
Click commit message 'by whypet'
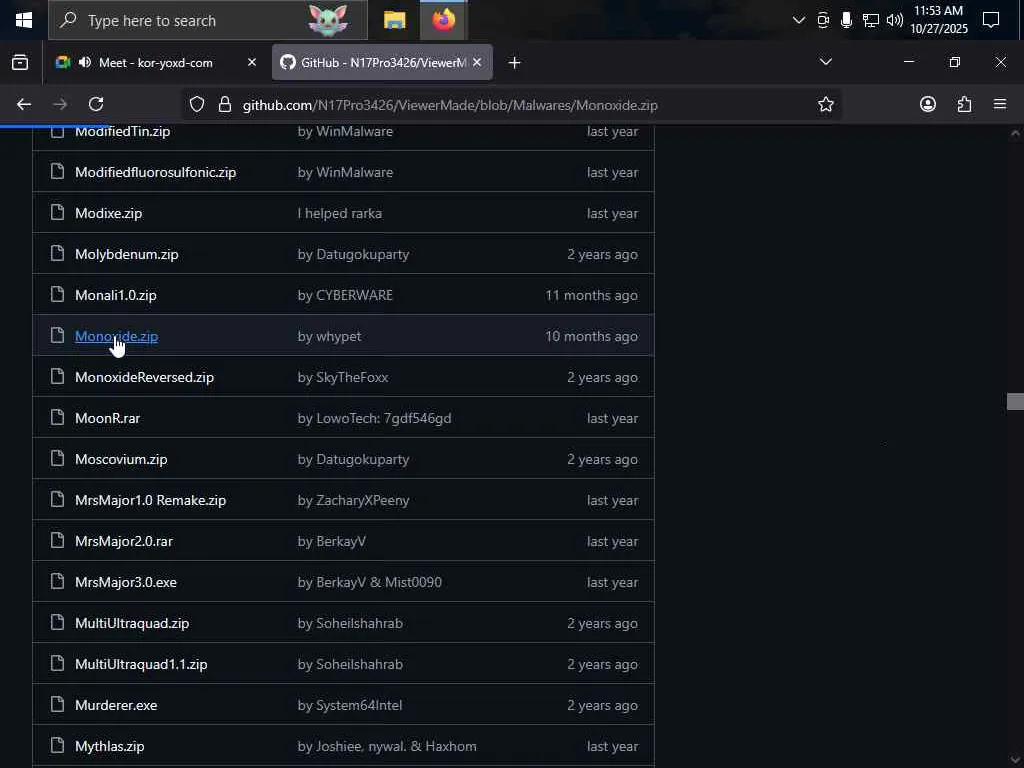point(329,336)
